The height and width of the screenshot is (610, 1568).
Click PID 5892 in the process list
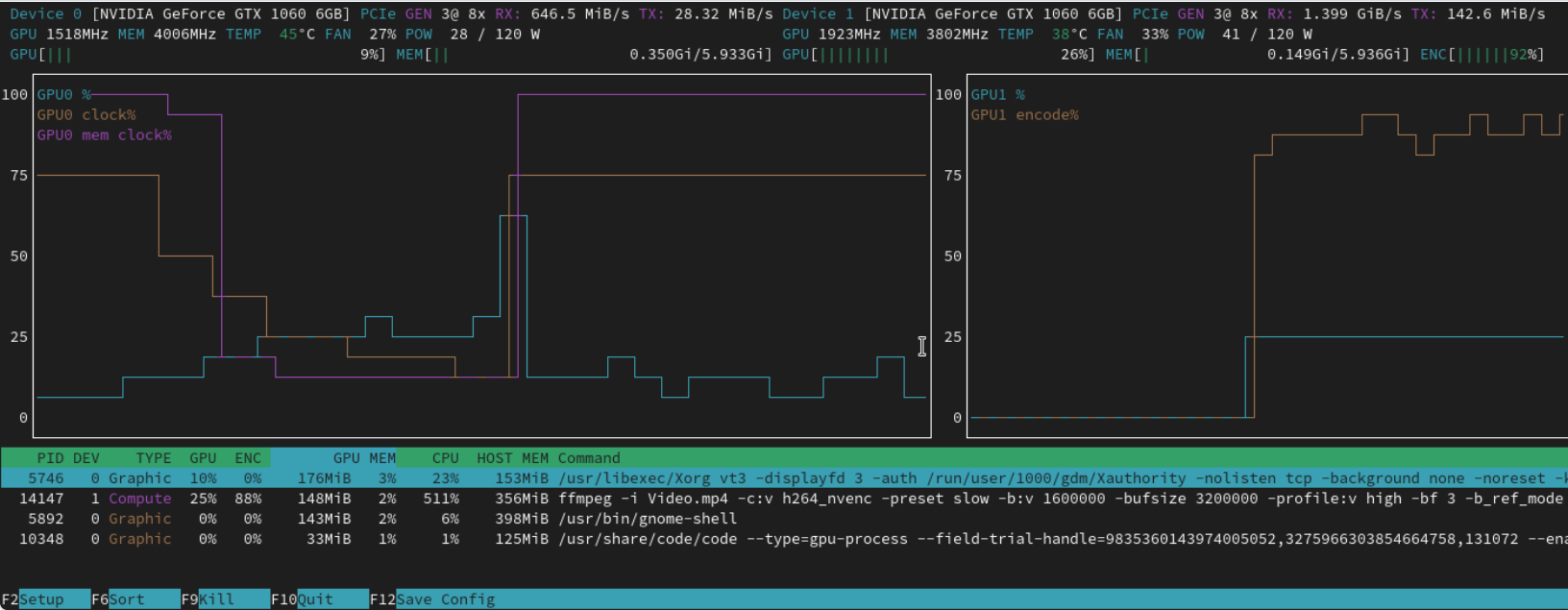[46, 519]
